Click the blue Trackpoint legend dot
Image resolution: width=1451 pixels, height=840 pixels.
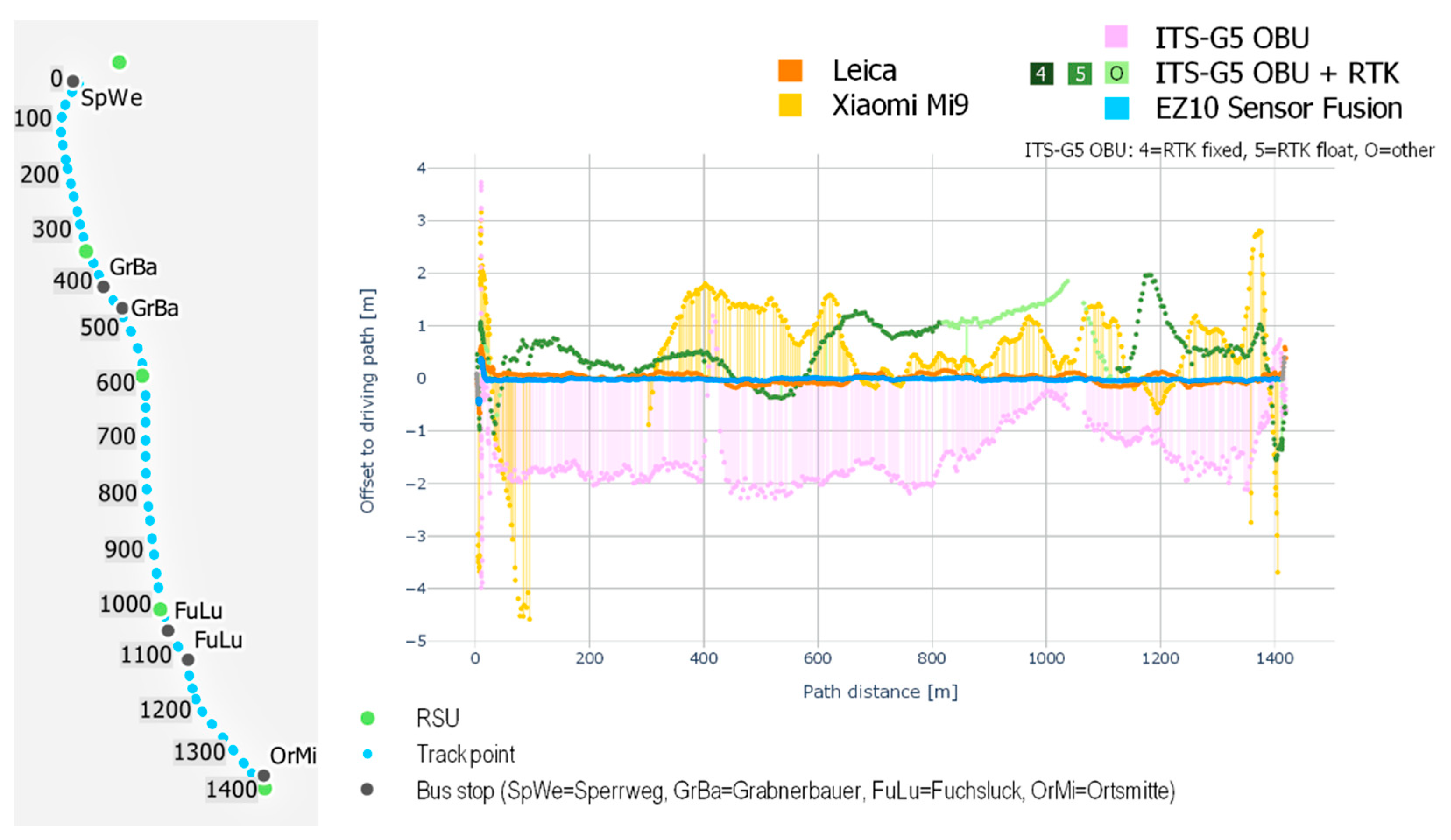tap(367, 754)
